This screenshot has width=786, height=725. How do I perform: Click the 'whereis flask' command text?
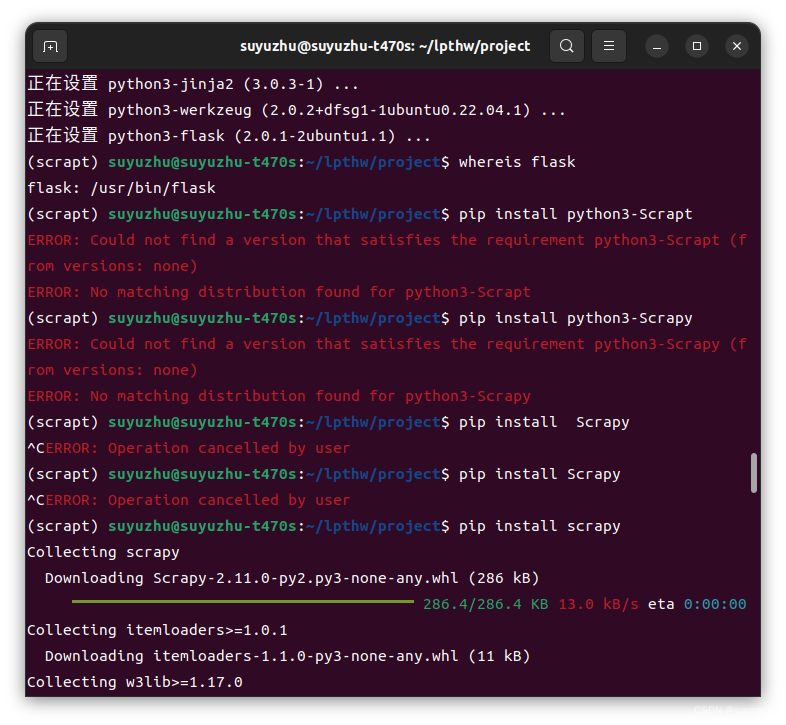[517, 162]
